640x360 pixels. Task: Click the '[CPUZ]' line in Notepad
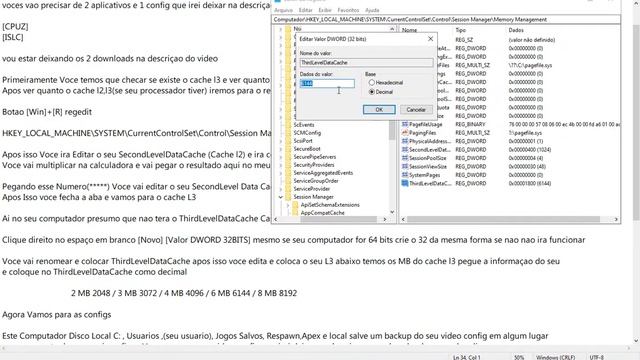click(15, 27)
